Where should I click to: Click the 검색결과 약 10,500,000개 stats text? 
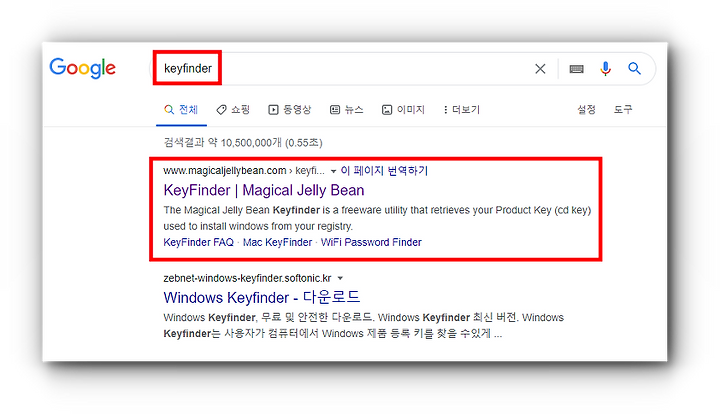click(243, 143)
